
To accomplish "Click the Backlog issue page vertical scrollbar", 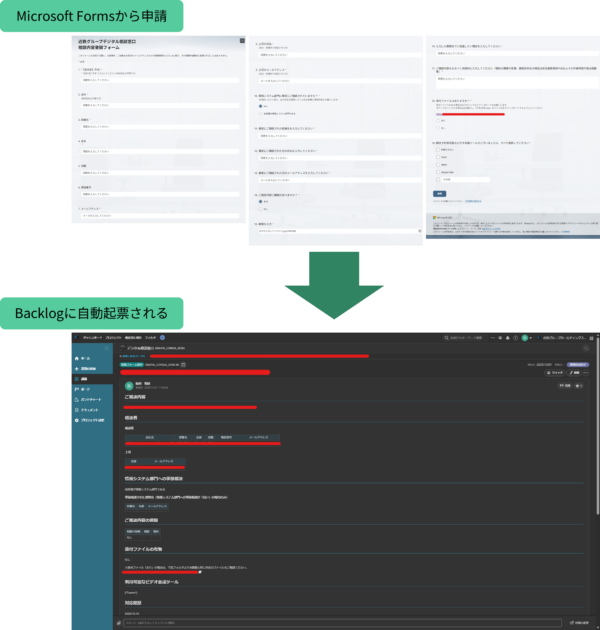I will pos(598,426).
